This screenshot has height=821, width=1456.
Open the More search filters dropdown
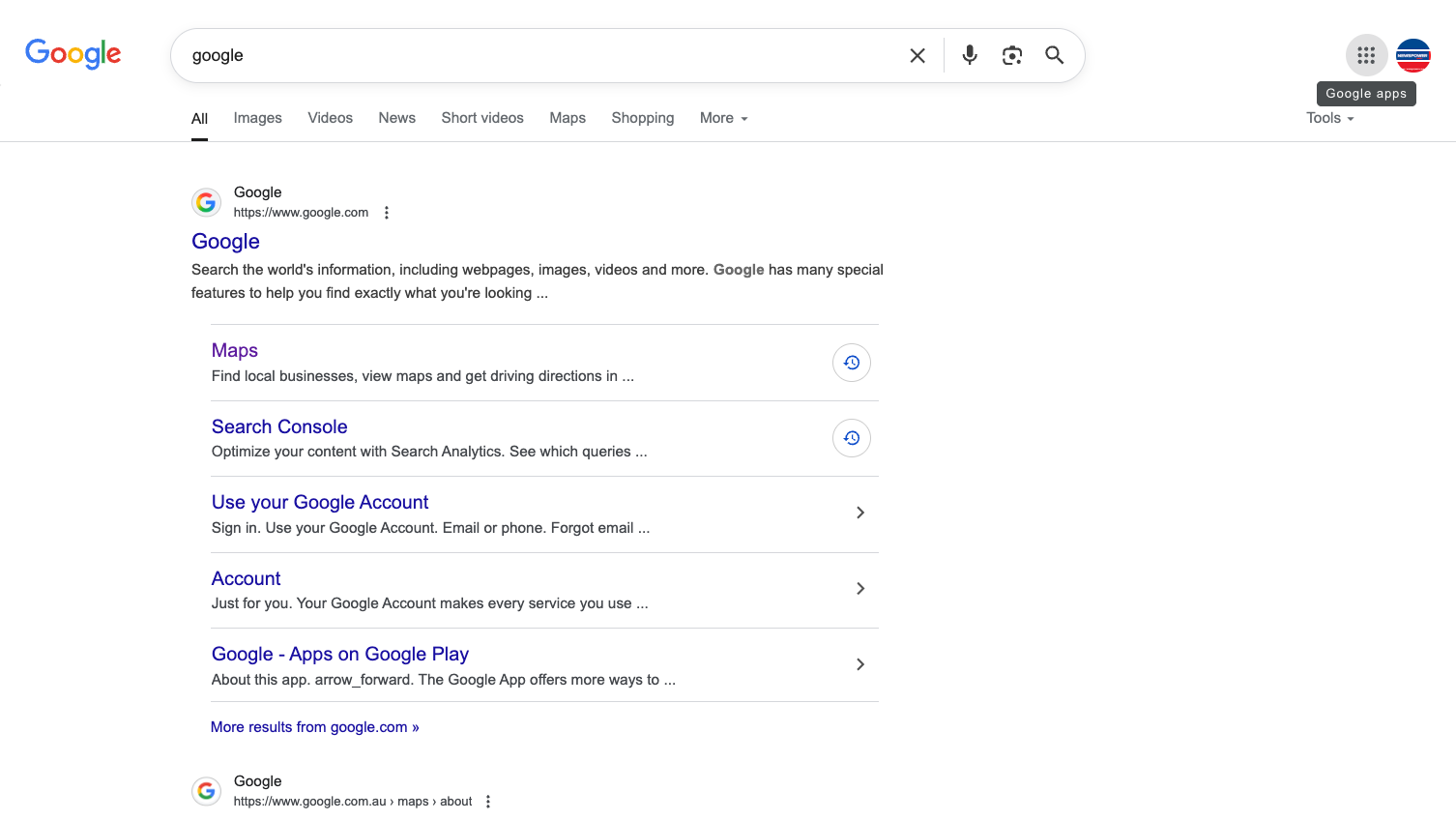[724, 118]
